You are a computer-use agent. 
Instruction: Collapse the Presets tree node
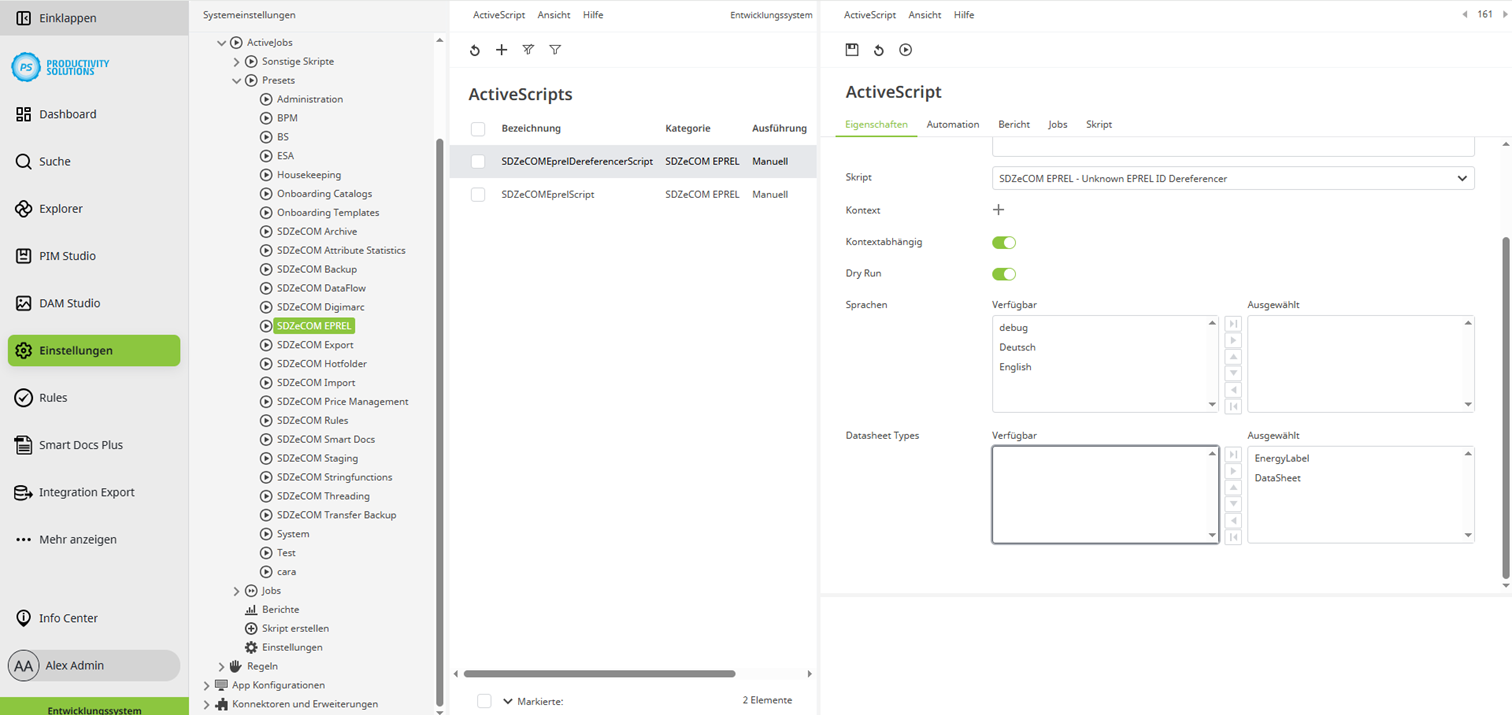pos(236,80)
